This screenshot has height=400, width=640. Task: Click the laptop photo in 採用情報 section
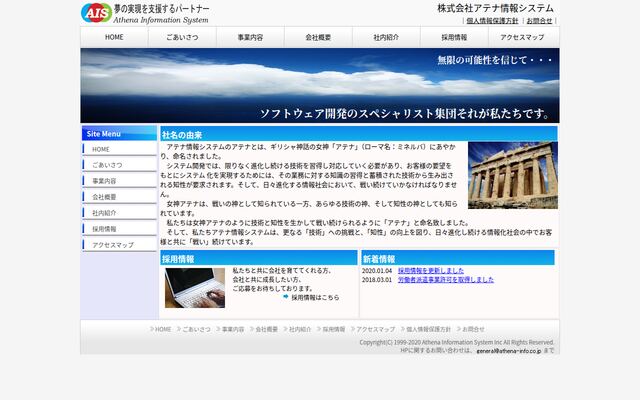point(195,288)
